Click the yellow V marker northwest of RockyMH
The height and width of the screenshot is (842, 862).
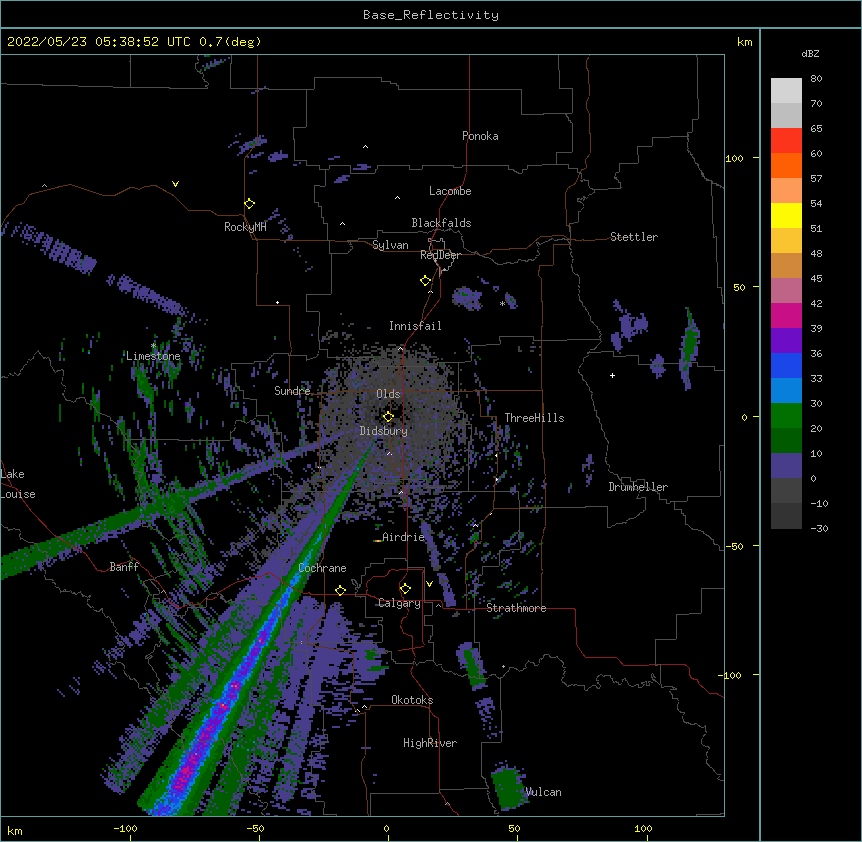175,184
